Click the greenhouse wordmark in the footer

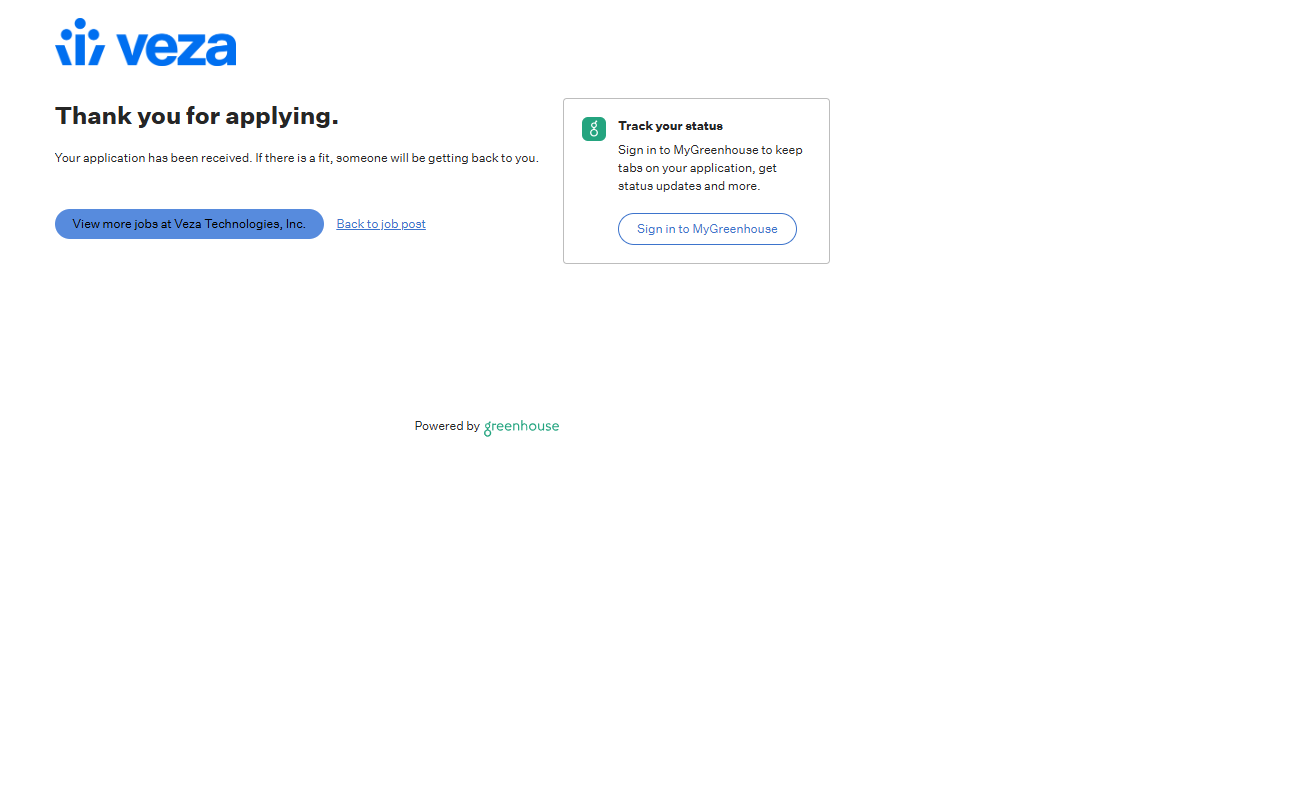521,426
